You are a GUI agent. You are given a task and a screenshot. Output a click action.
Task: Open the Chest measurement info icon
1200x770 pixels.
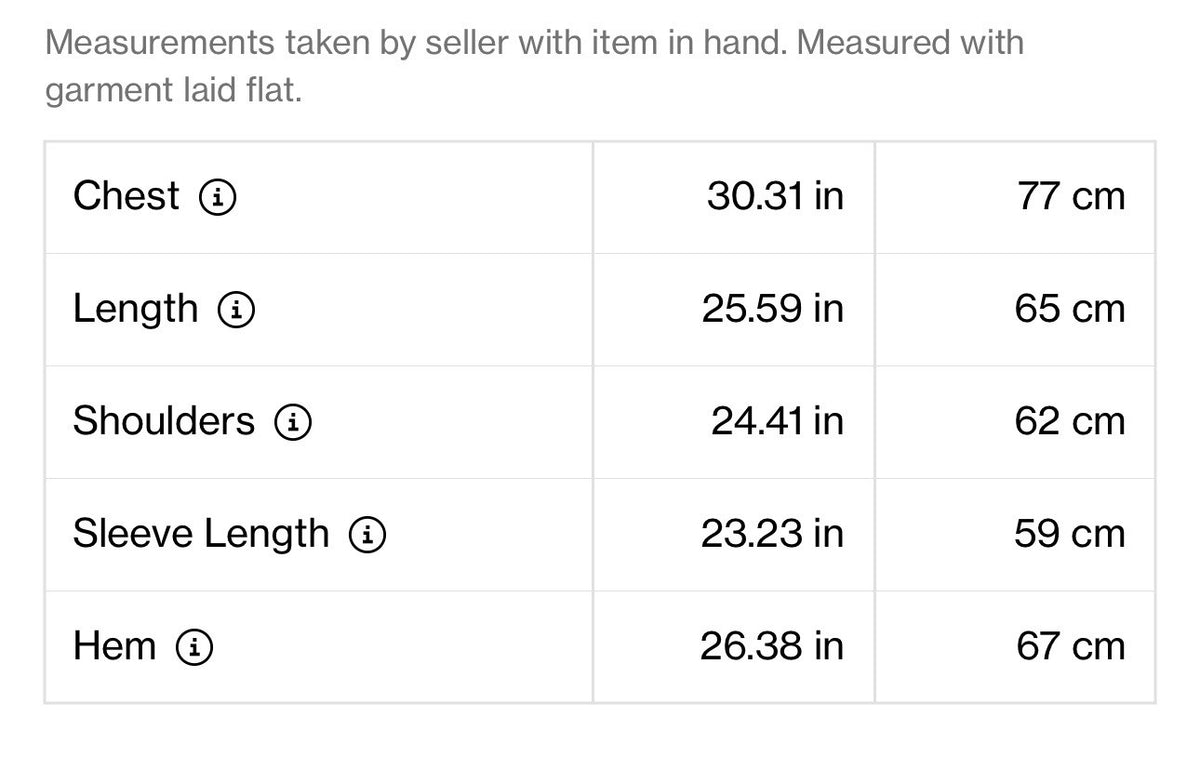pos(218,198)
